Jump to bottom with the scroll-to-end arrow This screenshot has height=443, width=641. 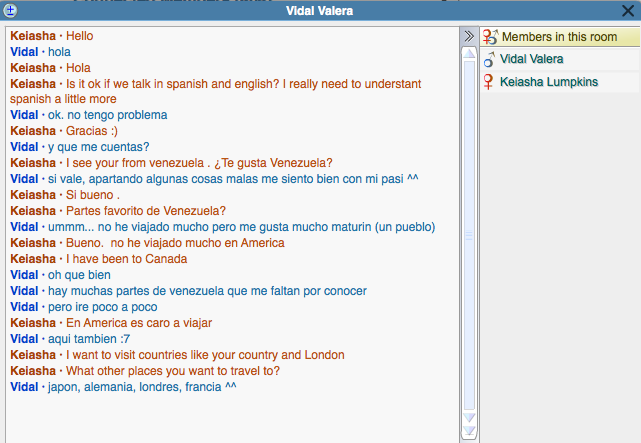coord(468,431)
